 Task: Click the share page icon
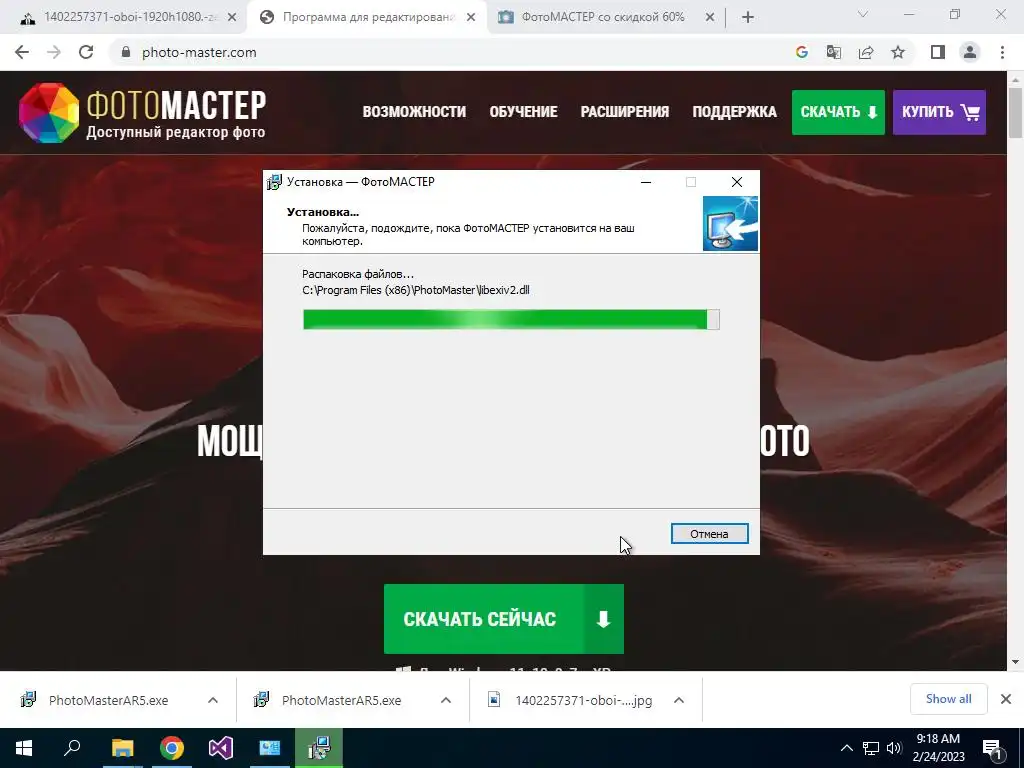pos(866,52)
